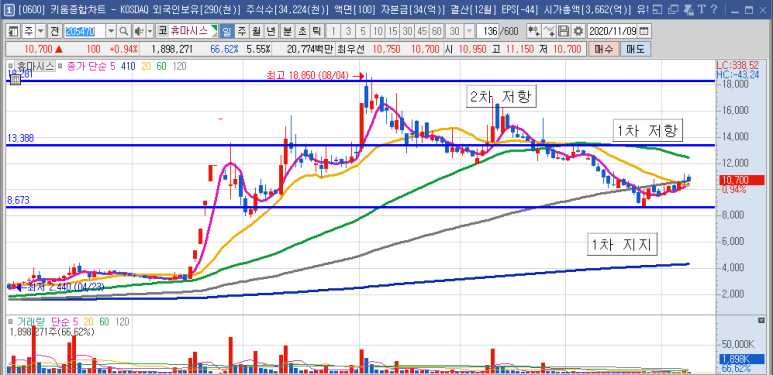The image size is (773, 375).
Task: Switch to the 주 weekly chart period
Action: 242,32
